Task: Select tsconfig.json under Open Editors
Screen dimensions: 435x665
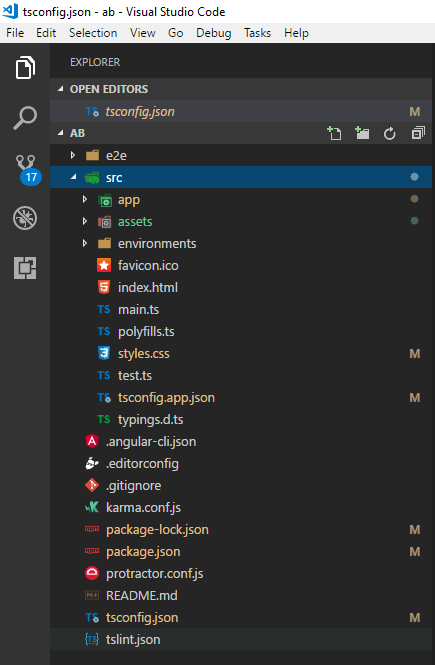Action: (241, 111)
